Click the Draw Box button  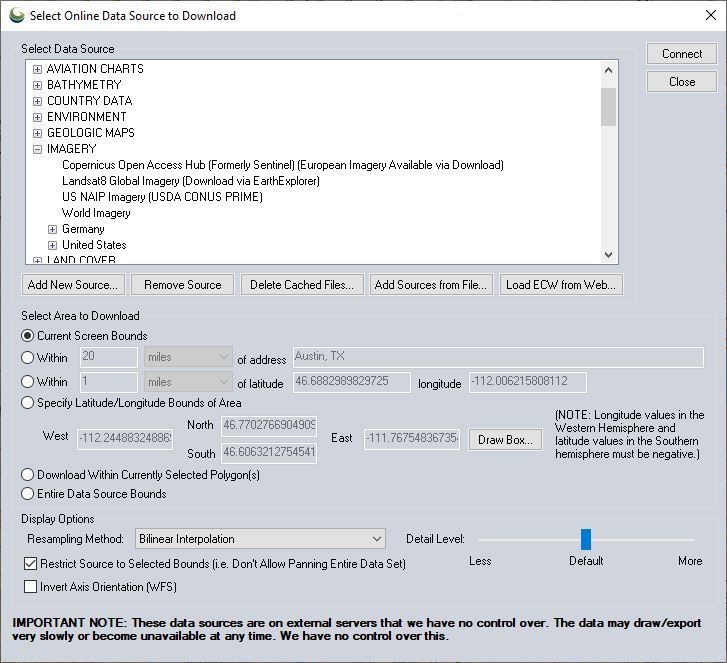point(505,440)
